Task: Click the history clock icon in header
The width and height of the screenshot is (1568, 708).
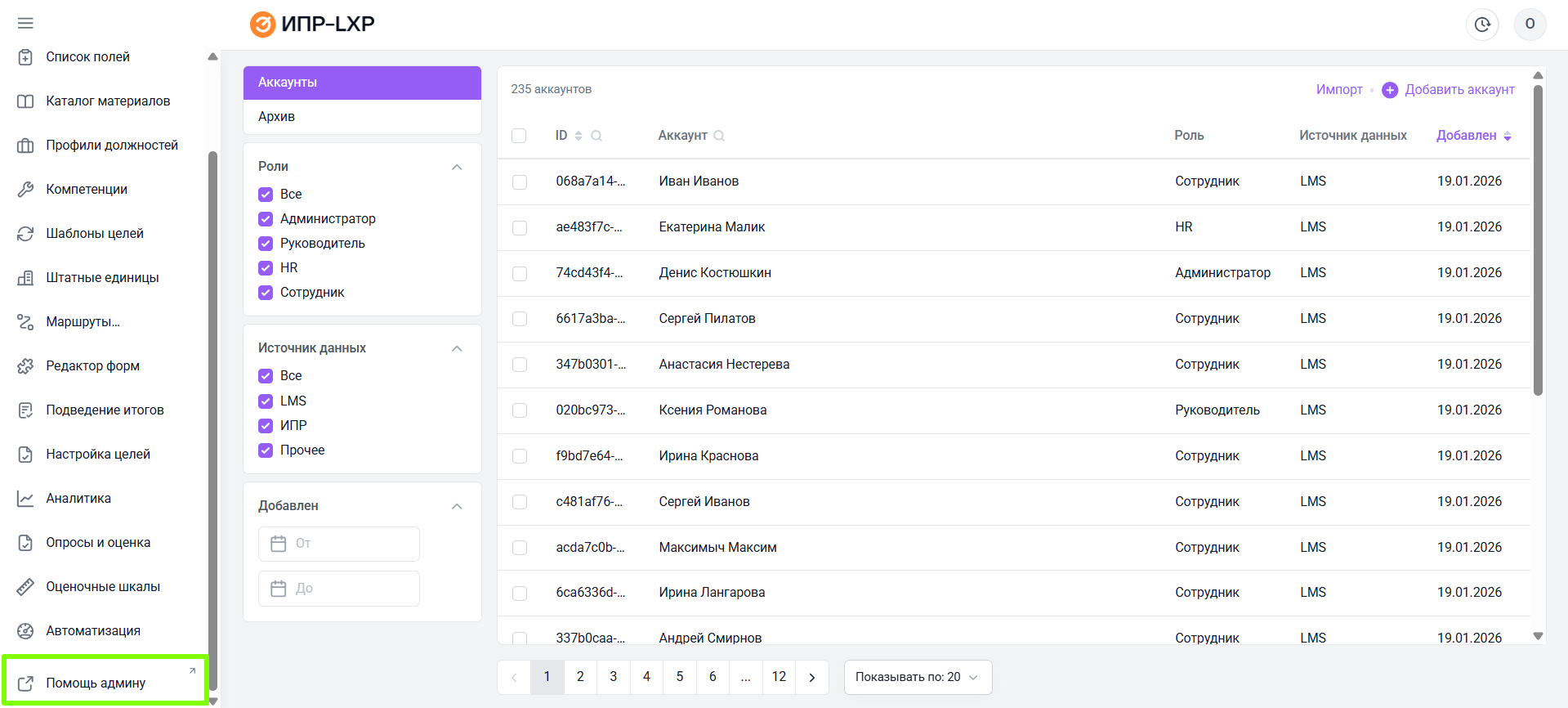Action: 1481,25
